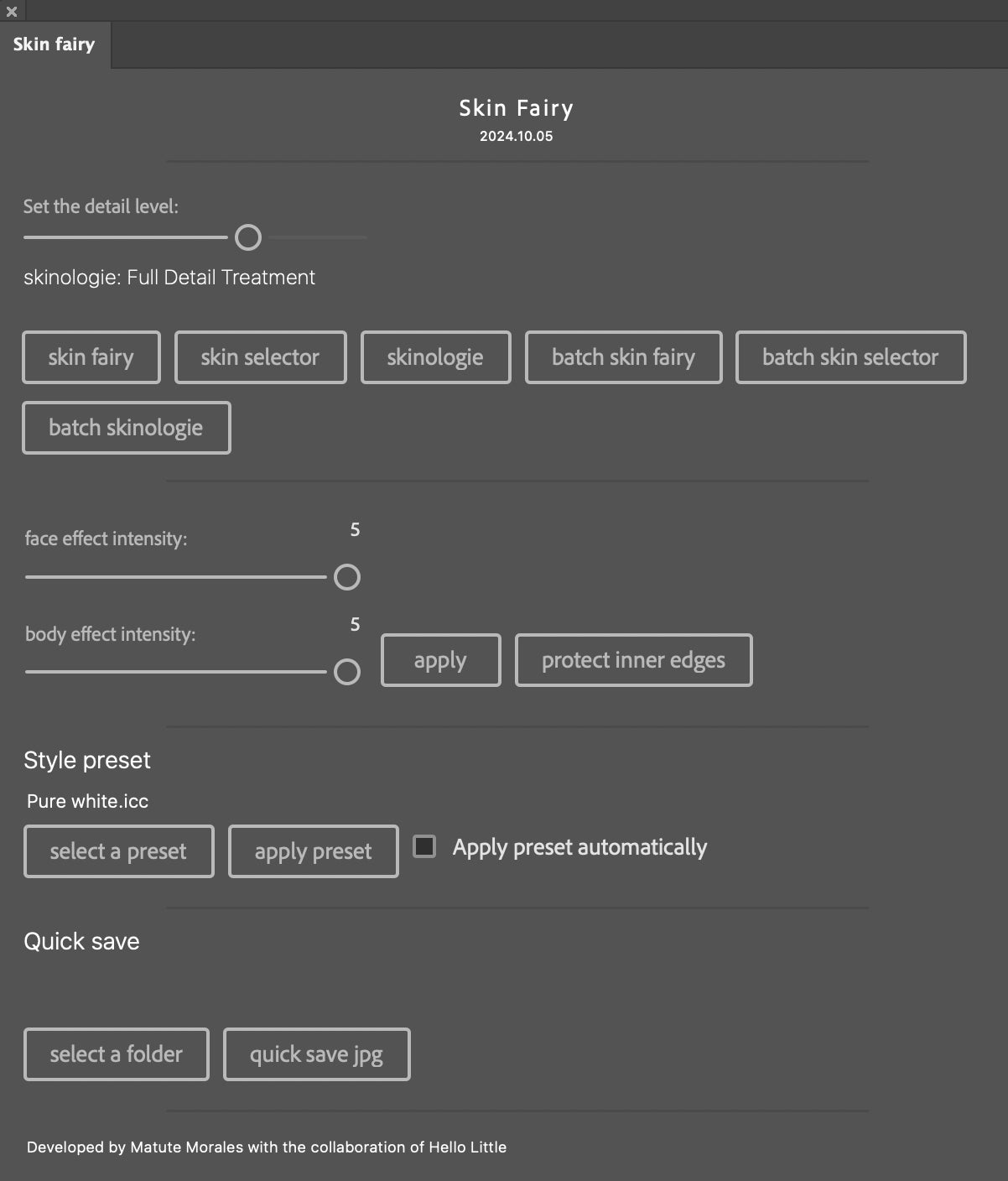Close the panel with the X icon

tap(12, 12)
